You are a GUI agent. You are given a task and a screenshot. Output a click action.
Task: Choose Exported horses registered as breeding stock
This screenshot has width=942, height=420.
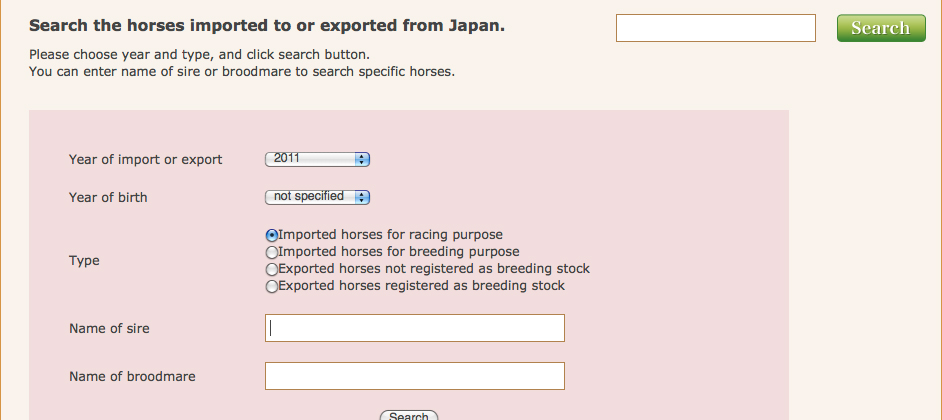coord(272,287)
